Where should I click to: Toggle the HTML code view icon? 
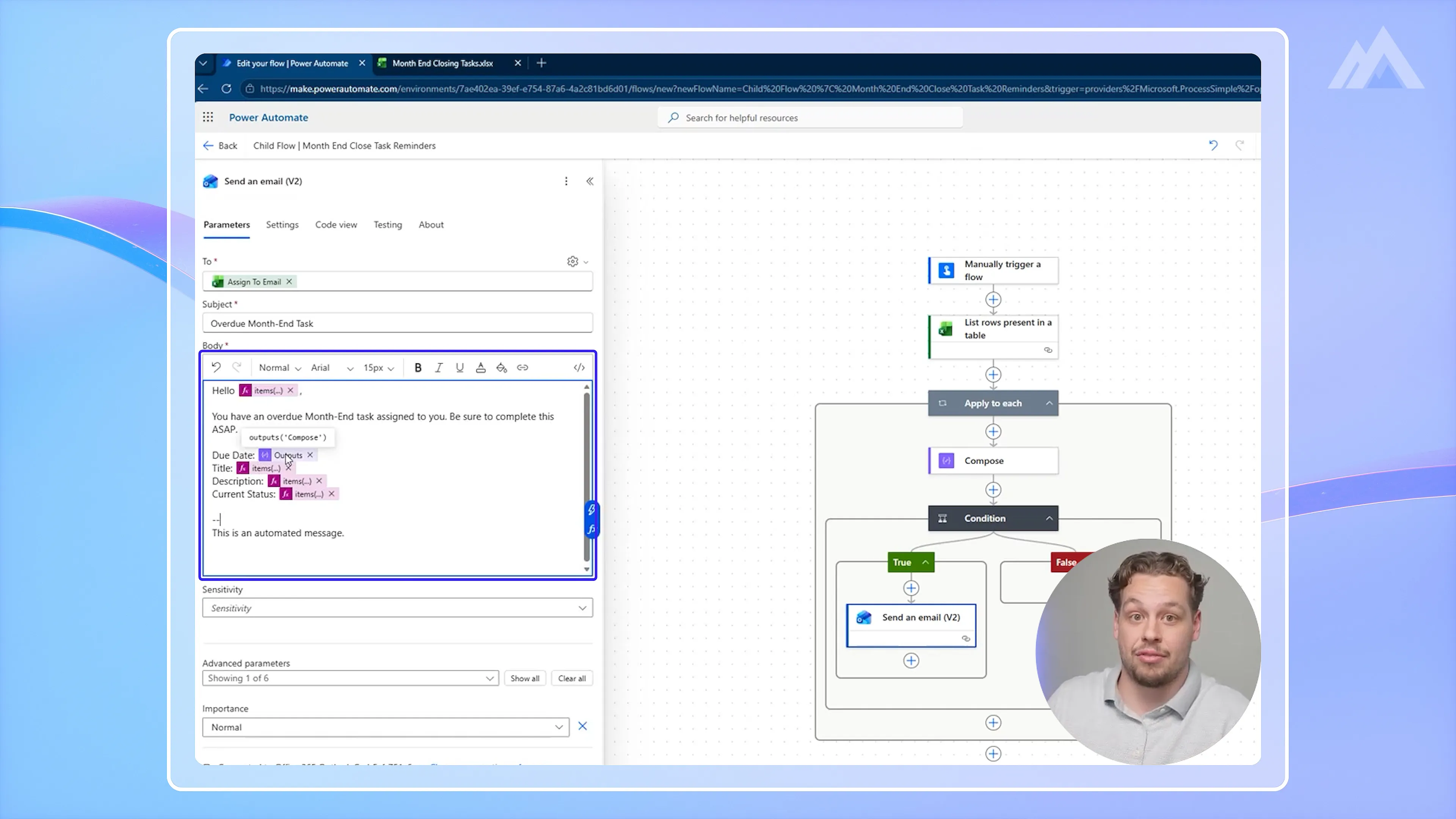click(579, 367)
